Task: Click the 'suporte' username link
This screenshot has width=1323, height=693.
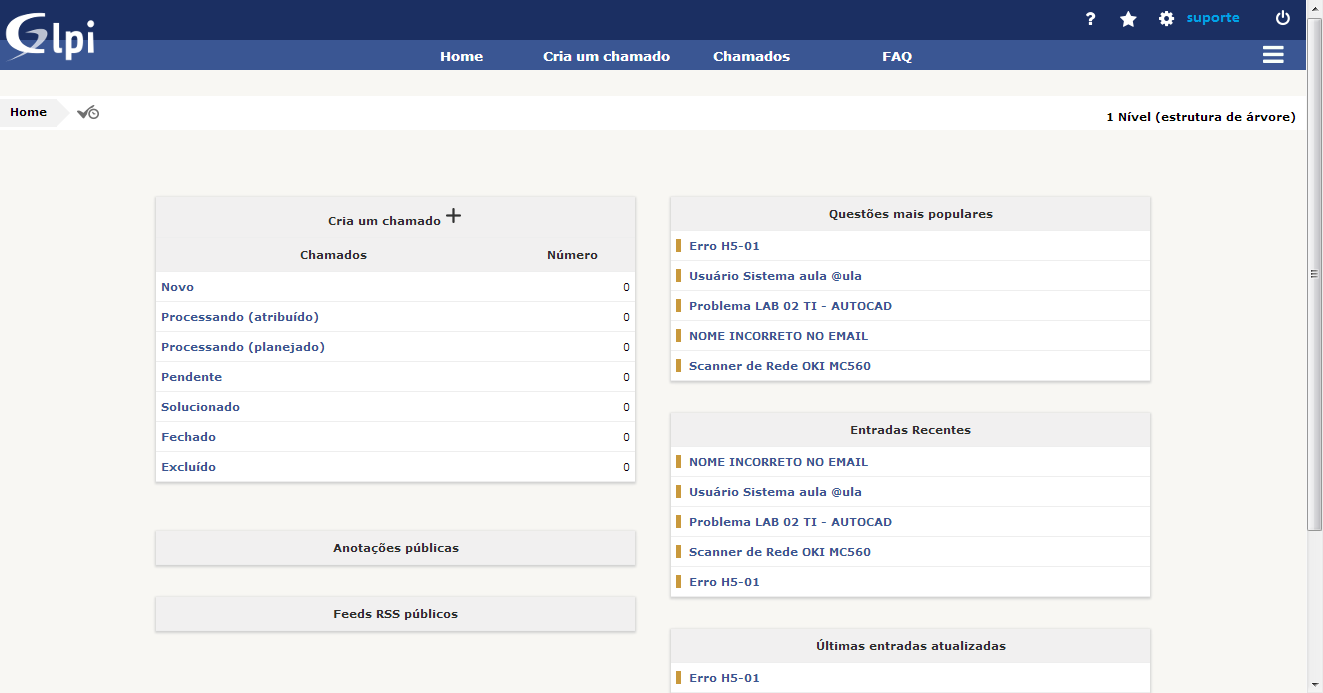Action: [x=1212, y=18]
